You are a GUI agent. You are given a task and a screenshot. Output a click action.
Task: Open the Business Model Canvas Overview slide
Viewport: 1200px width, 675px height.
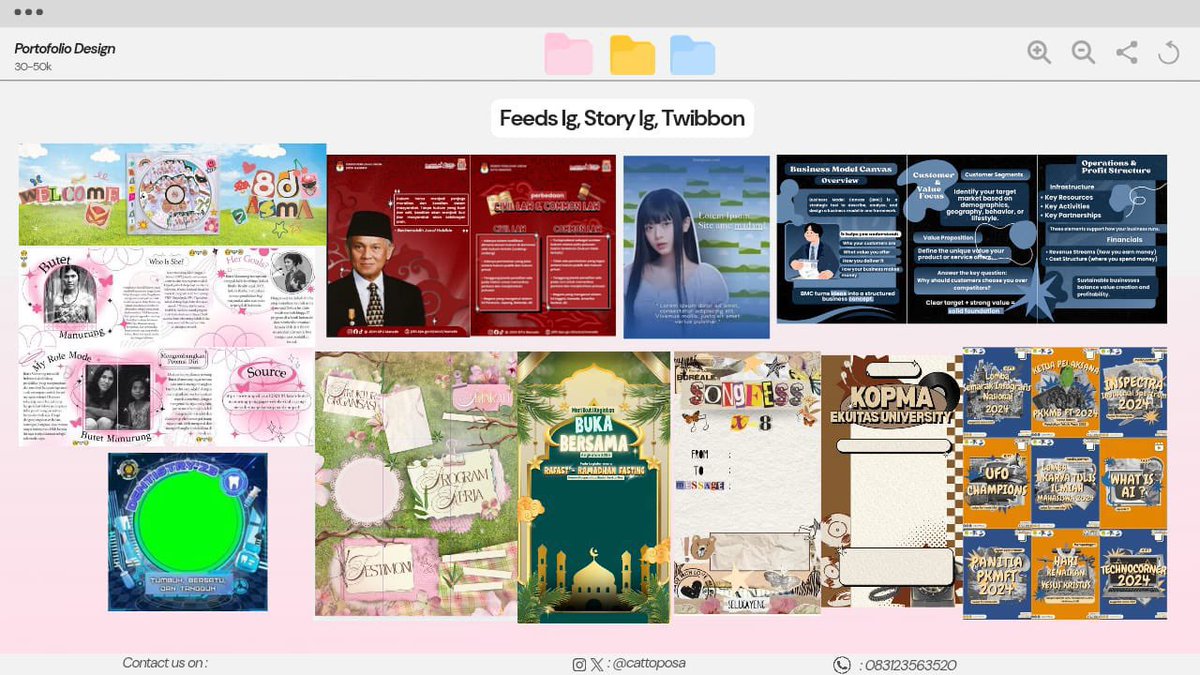point(841,238)
